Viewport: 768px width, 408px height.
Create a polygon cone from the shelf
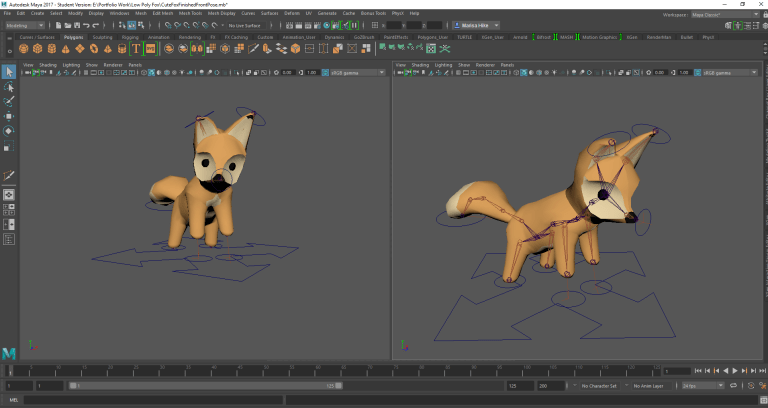(x=66, y=48)
